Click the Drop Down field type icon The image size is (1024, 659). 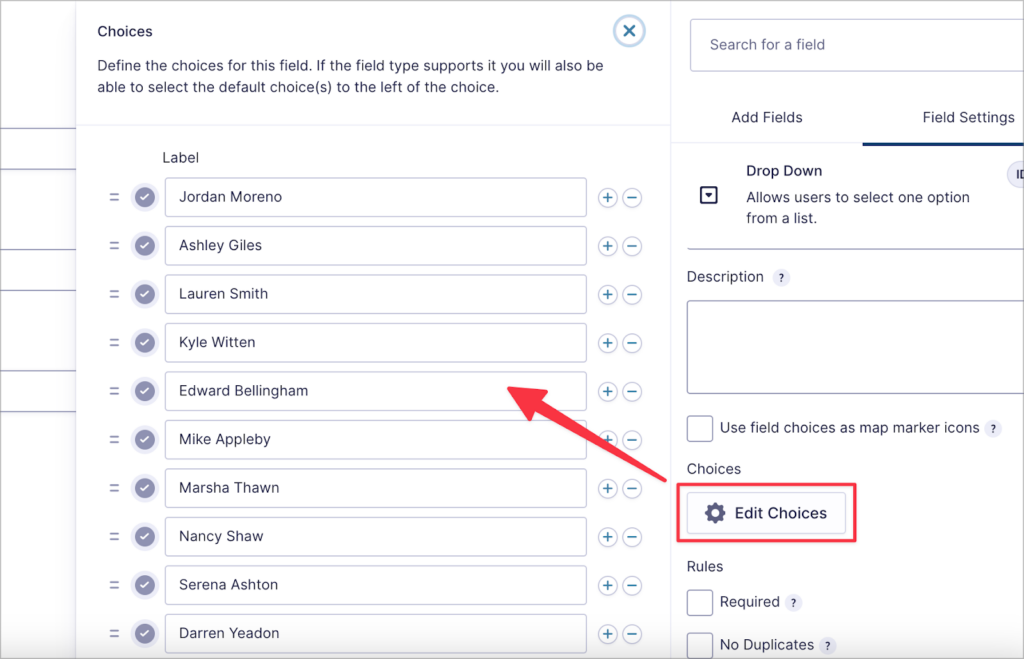(708, 196)
